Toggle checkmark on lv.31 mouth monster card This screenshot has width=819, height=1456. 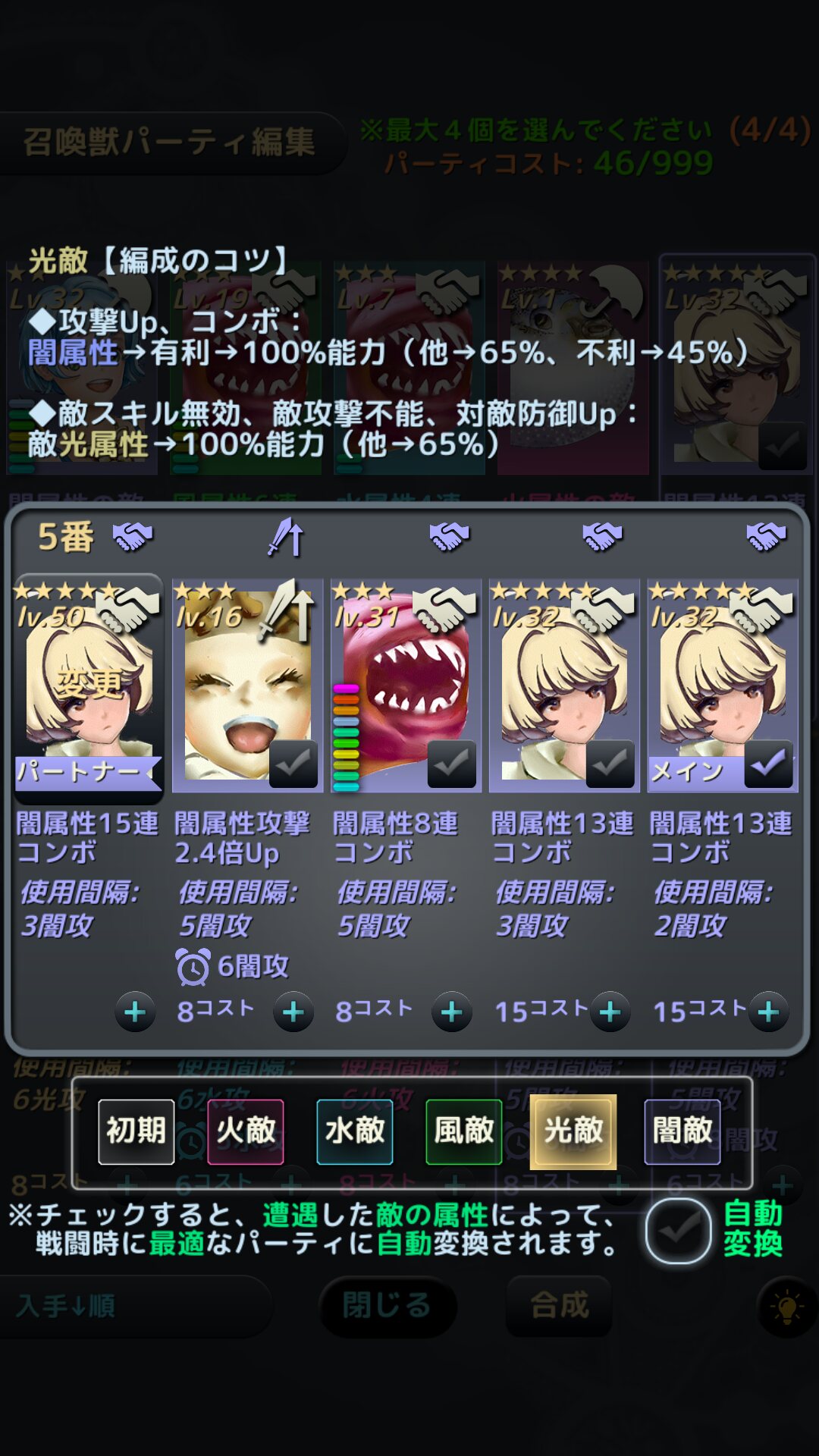point(452,764)
